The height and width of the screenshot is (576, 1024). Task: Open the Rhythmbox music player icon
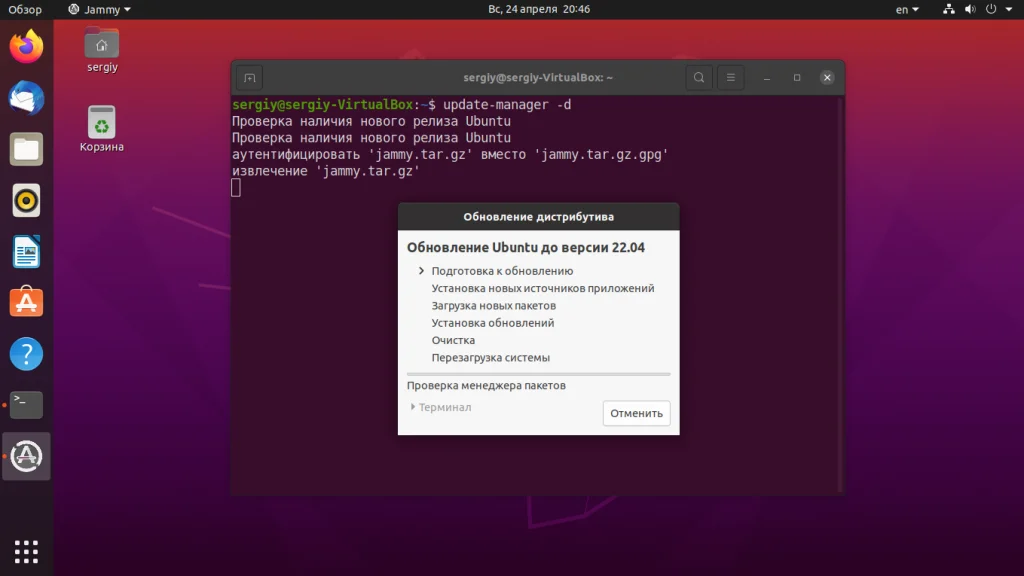pos(26,200)
